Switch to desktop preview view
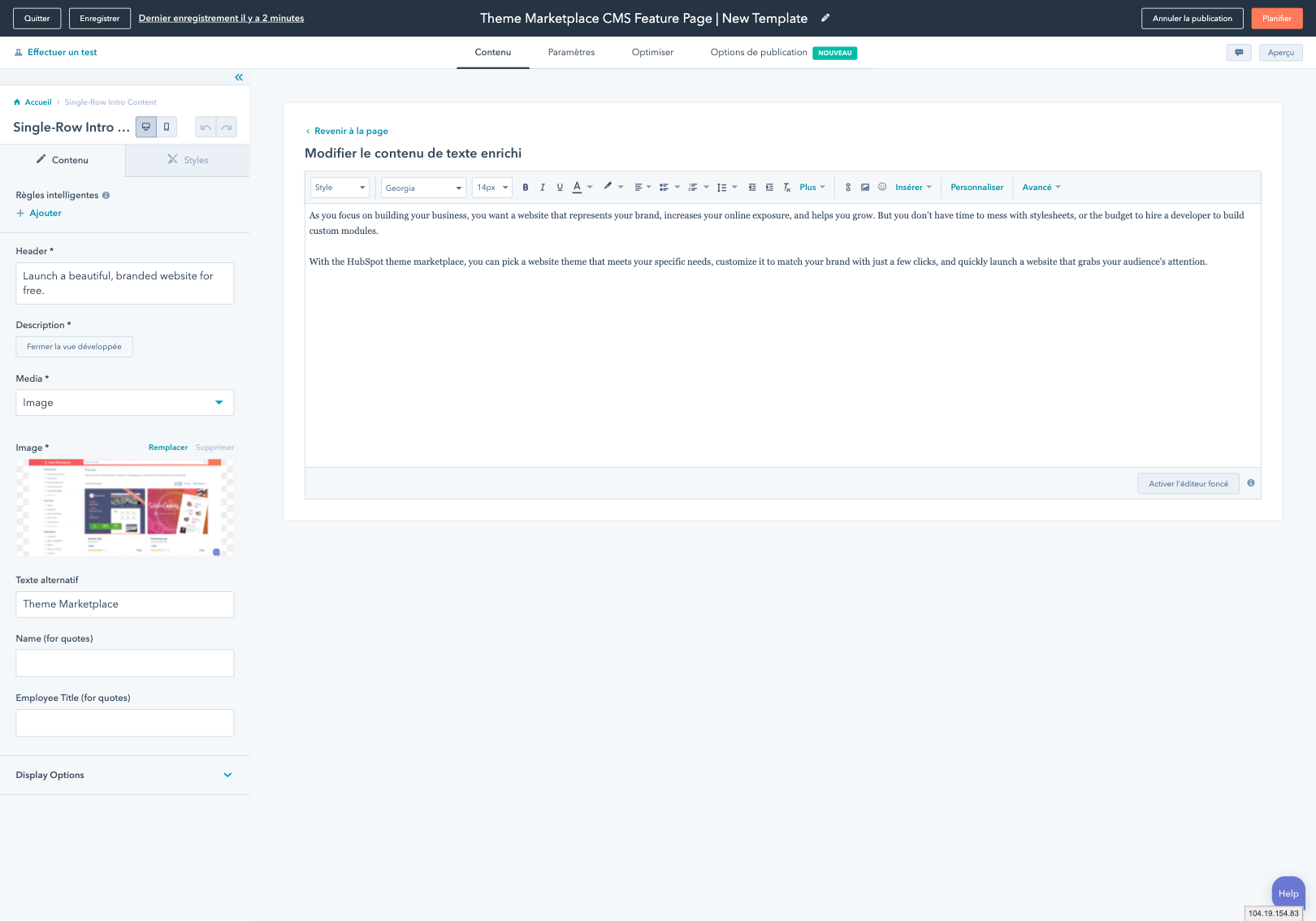This screenshot has height=921, width=1316. click(x=146, y=127)
